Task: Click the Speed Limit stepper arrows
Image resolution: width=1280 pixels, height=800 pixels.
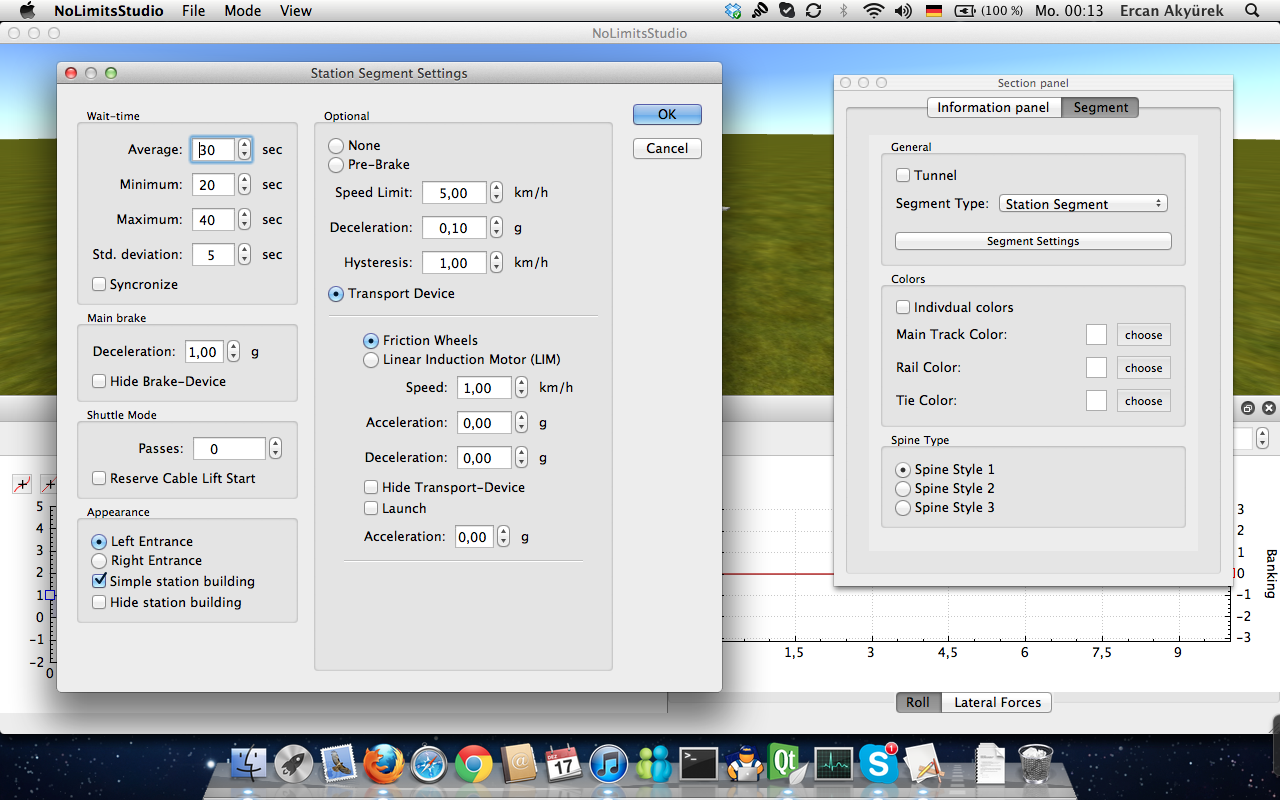Action: coord(496,193)
